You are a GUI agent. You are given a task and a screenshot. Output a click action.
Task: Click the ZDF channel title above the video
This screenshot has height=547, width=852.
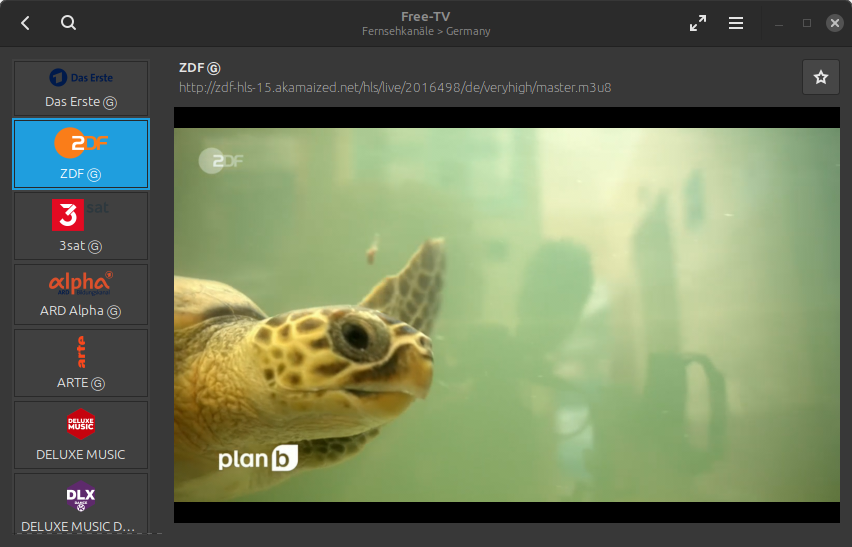[199, 68]
